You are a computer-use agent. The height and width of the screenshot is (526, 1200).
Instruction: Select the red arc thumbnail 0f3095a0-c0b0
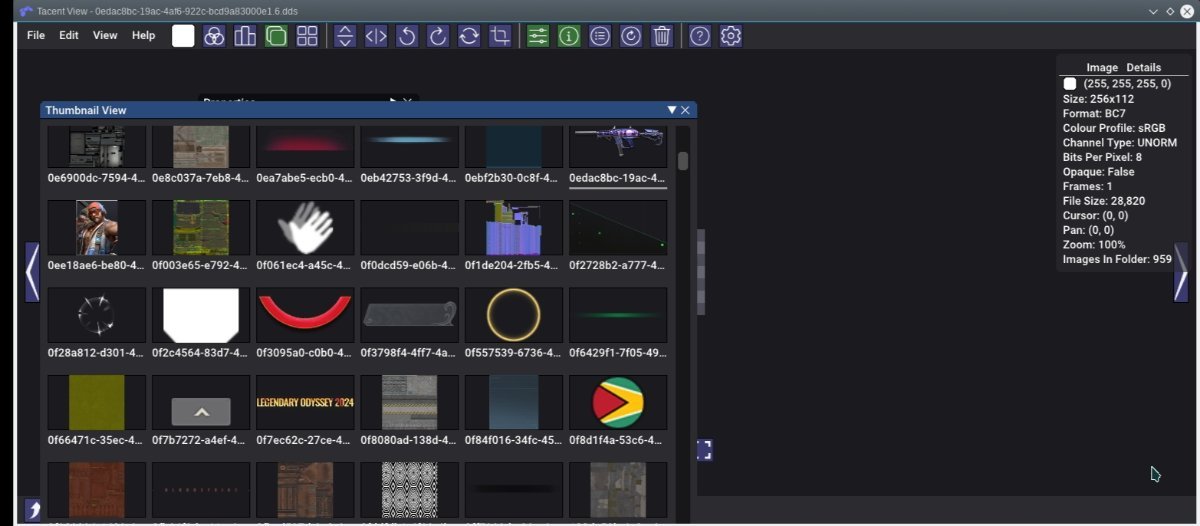[305, 315]
